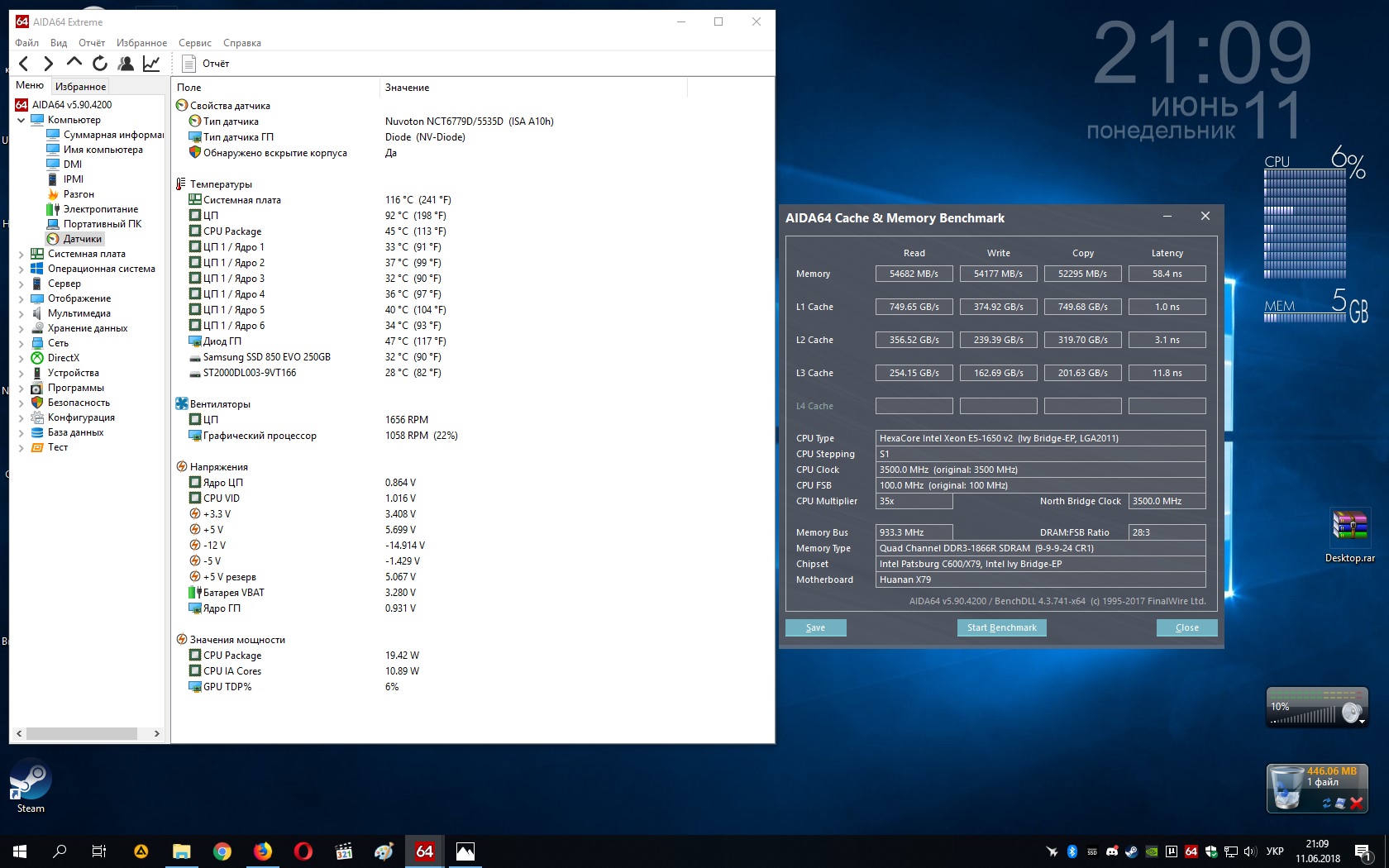
Task: Expand the Системная плата tree node
Action: [x=21, y=254]
